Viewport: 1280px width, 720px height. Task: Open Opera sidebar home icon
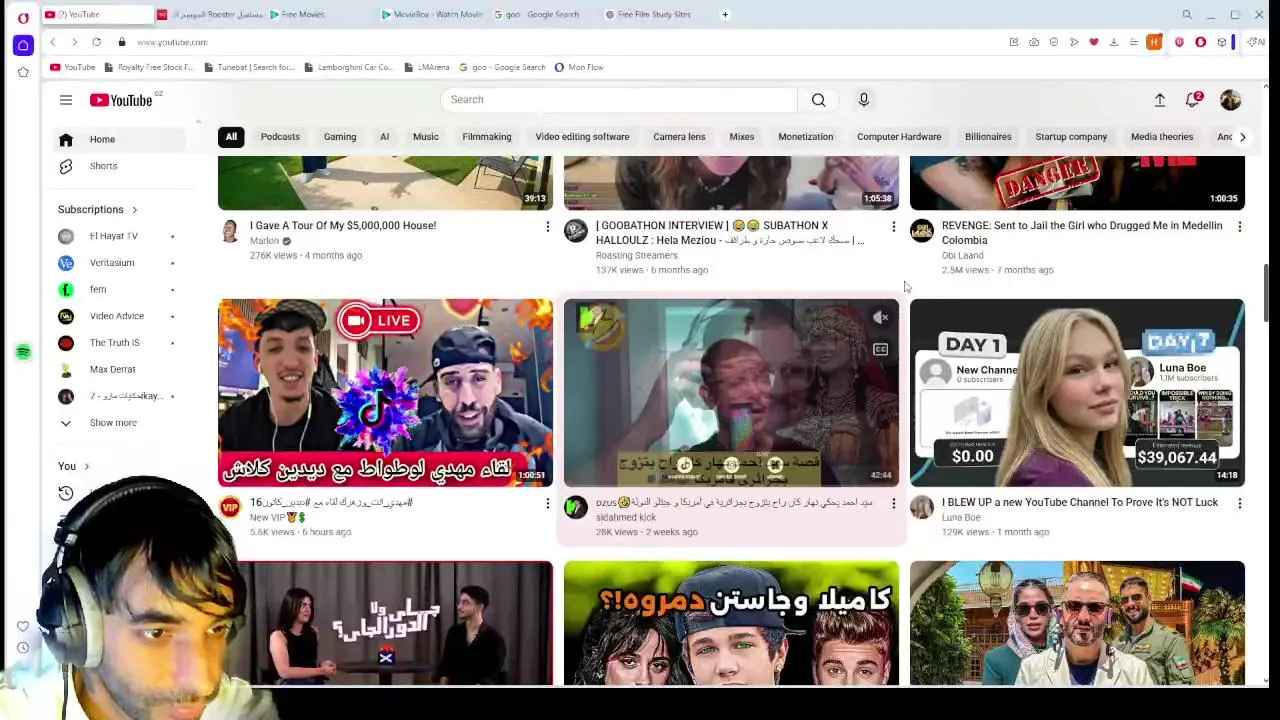tap(23, 45)
